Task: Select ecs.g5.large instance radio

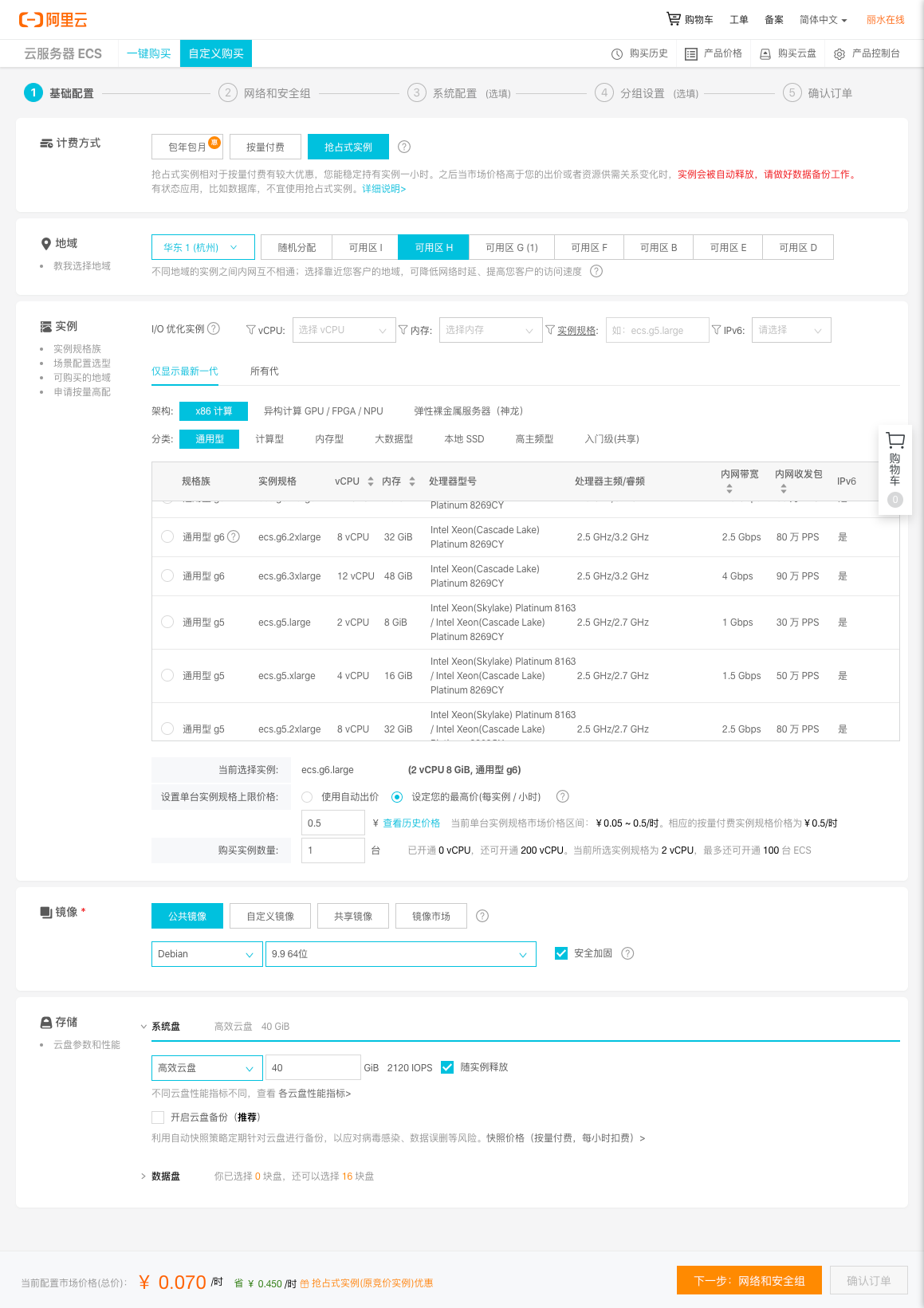Action: tap(167, 622)
